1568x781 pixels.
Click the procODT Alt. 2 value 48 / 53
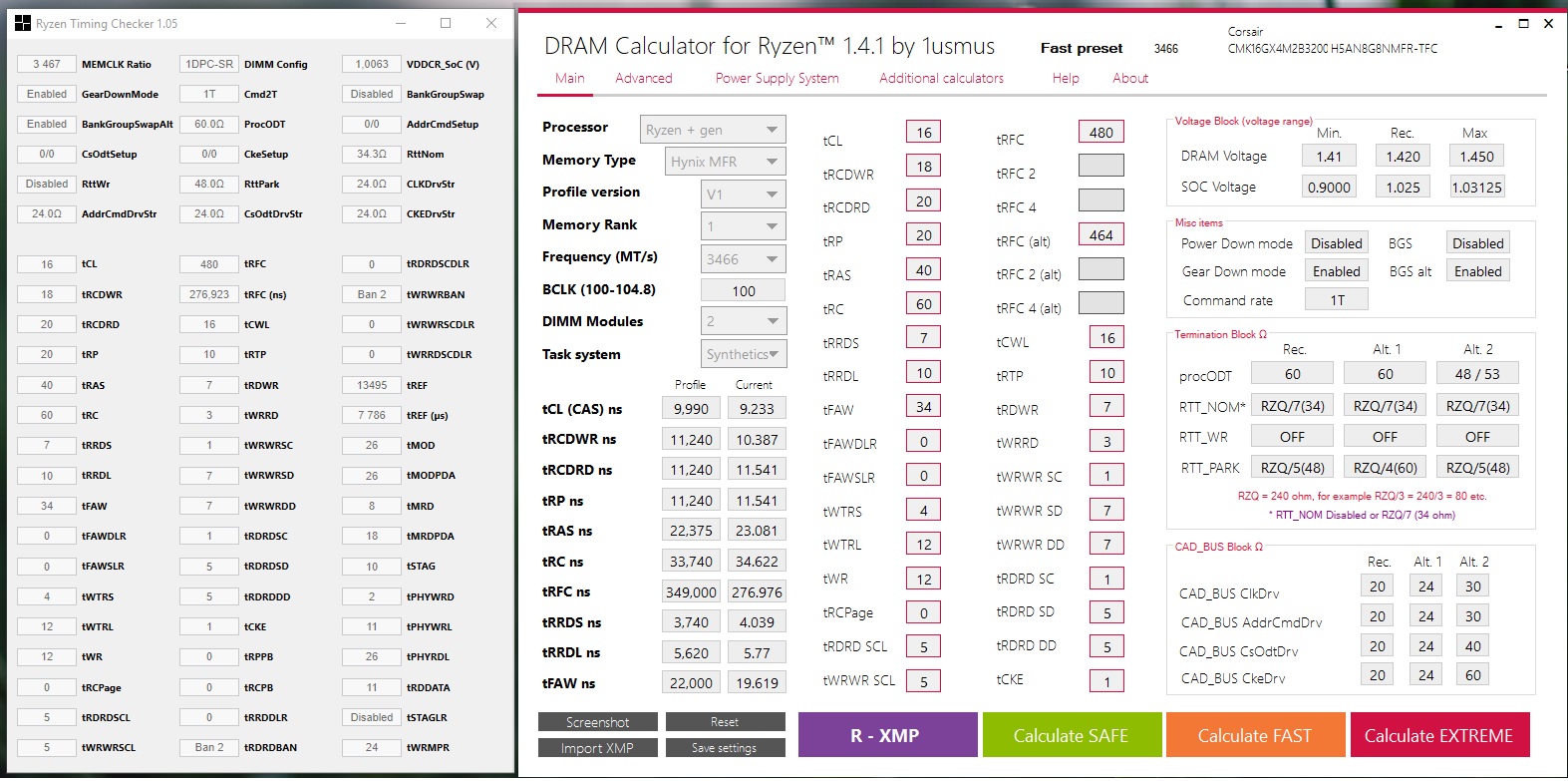pos(1477,374)
